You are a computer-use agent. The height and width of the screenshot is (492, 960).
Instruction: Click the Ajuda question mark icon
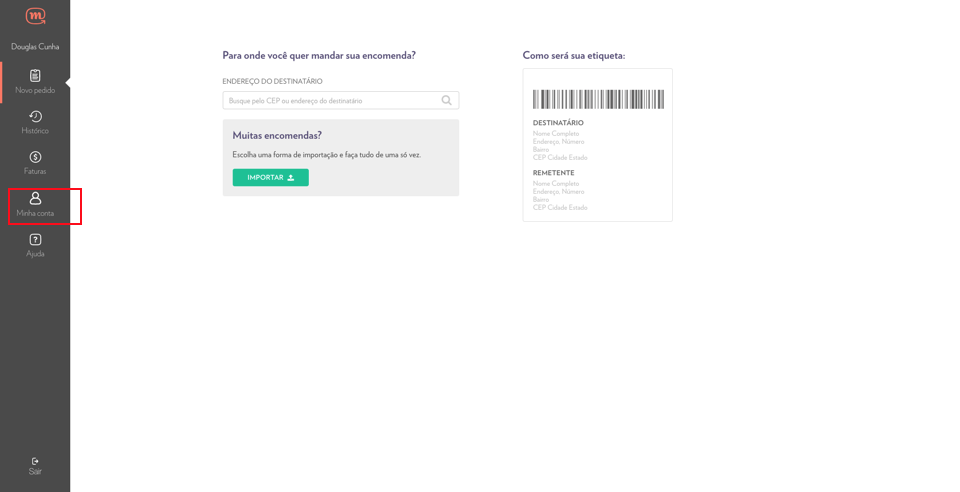tap(35, 239)
